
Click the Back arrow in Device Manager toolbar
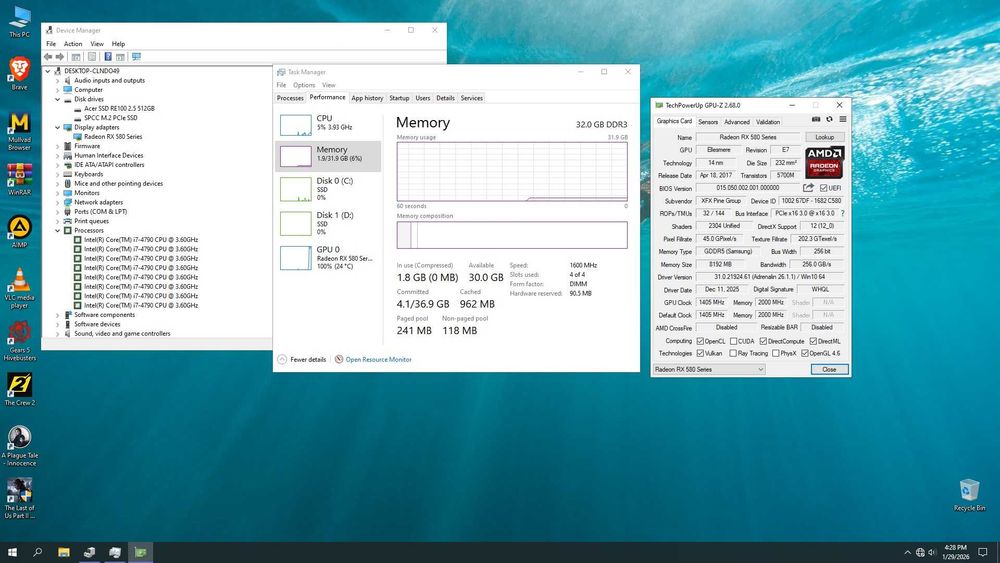click(x=48, y=57)
